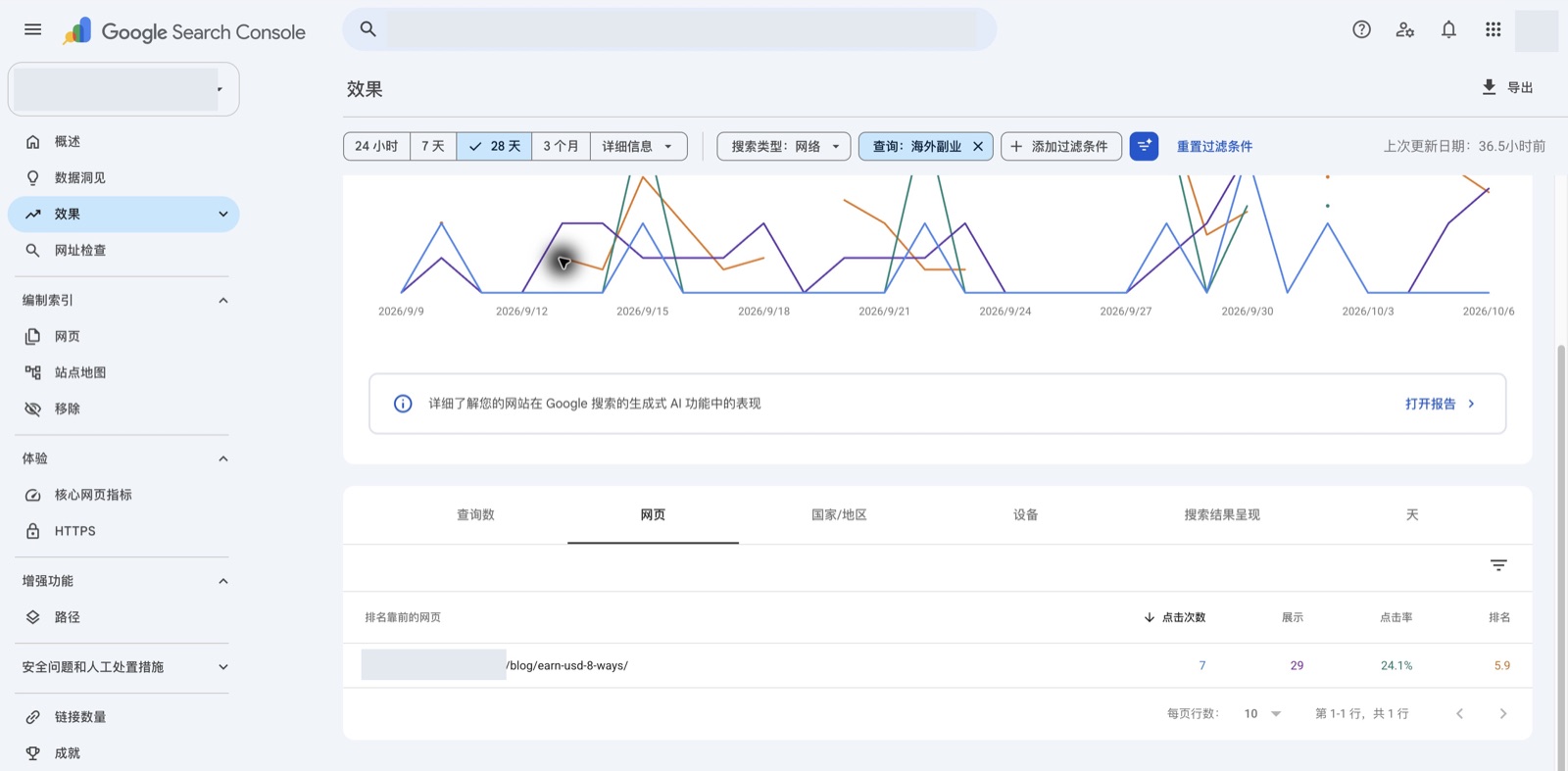This screenshot has width=1568, height=771.
Task: Open 路径 enhancement report
Action: pyautogui.click(x=122, y=617)
